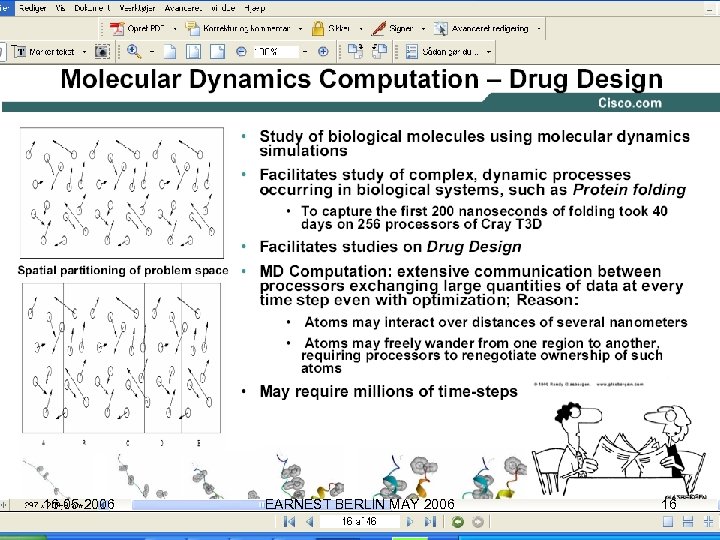Click the cartoon of two people reading
The width and height of the screenshot is (720, 540).
[x=619, y=448]
